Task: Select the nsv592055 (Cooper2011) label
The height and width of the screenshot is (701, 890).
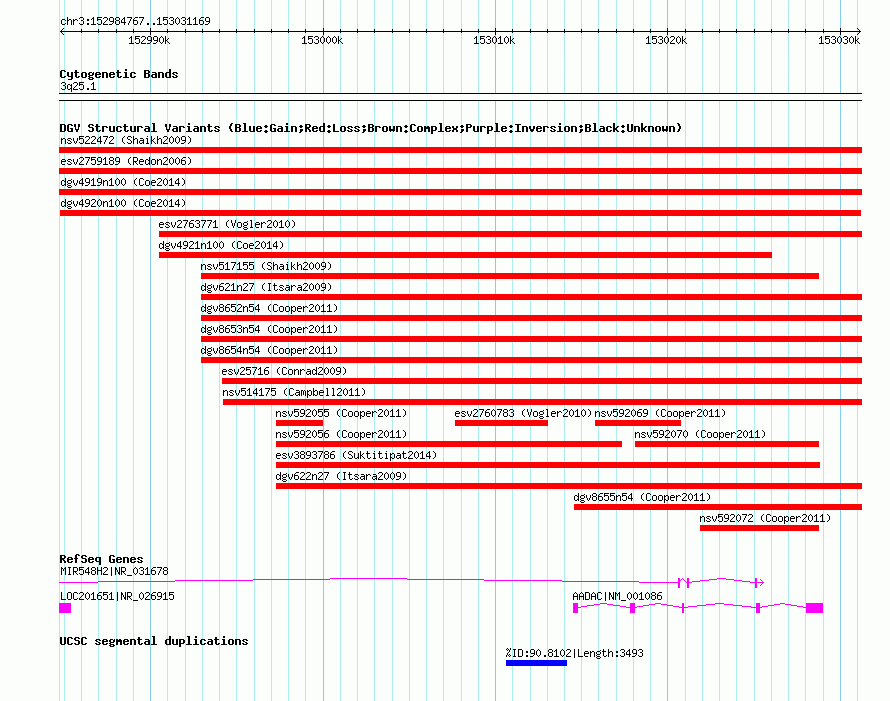Action: tap(341, 413)
